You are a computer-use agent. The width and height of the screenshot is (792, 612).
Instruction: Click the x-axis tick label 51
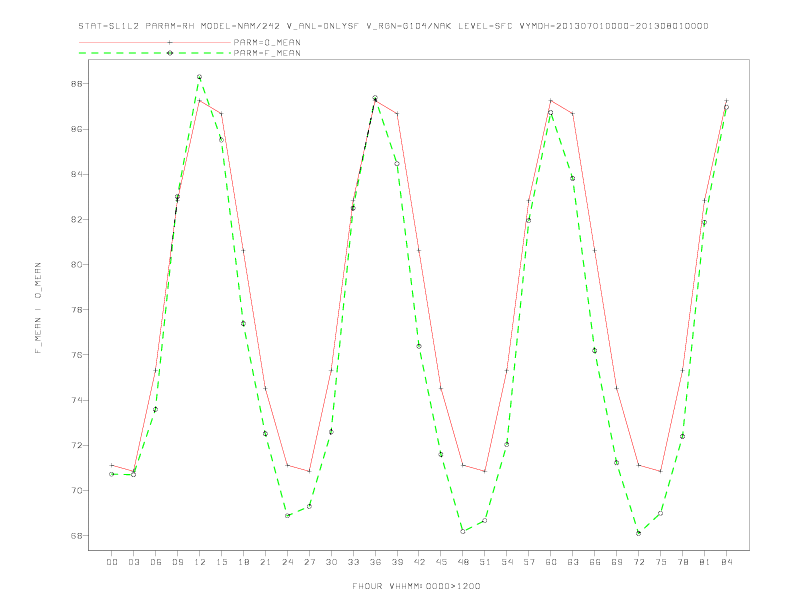485,562
